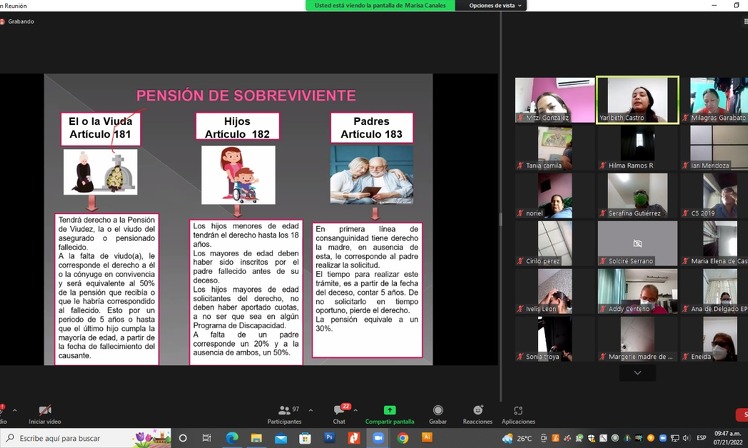
Task: Click Compartir pantalla share screen icon
Action: pos(390,410)
